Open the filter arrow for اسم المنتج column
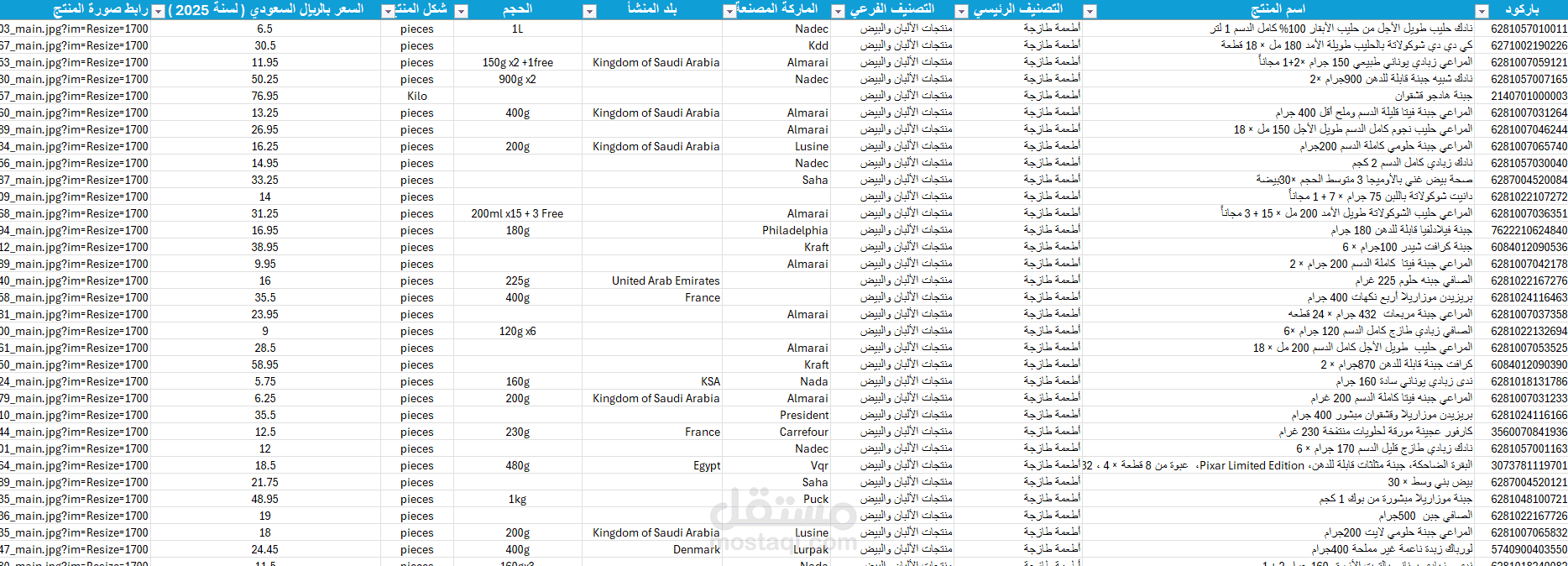This screenshot has width=1568, height=566. tap(1090, 11)
